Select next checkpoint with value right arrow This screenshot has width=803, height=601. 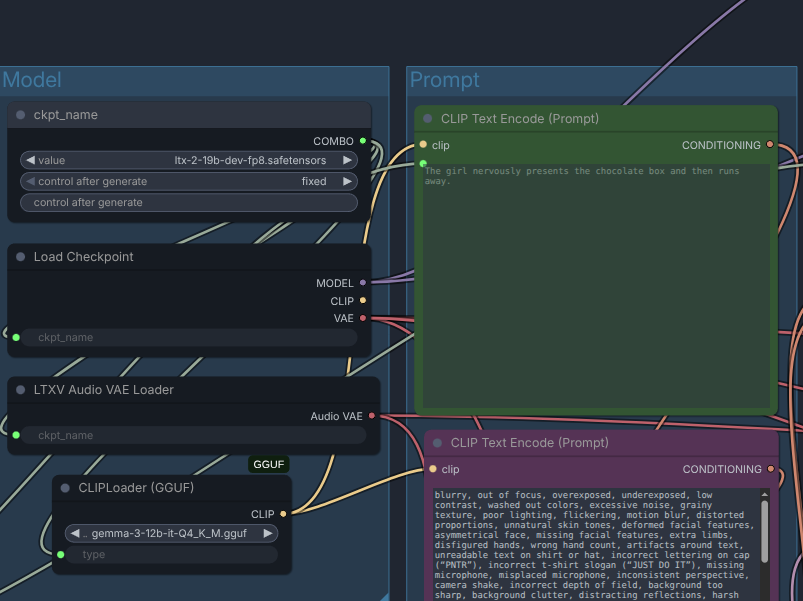click(x=347, y=160)
